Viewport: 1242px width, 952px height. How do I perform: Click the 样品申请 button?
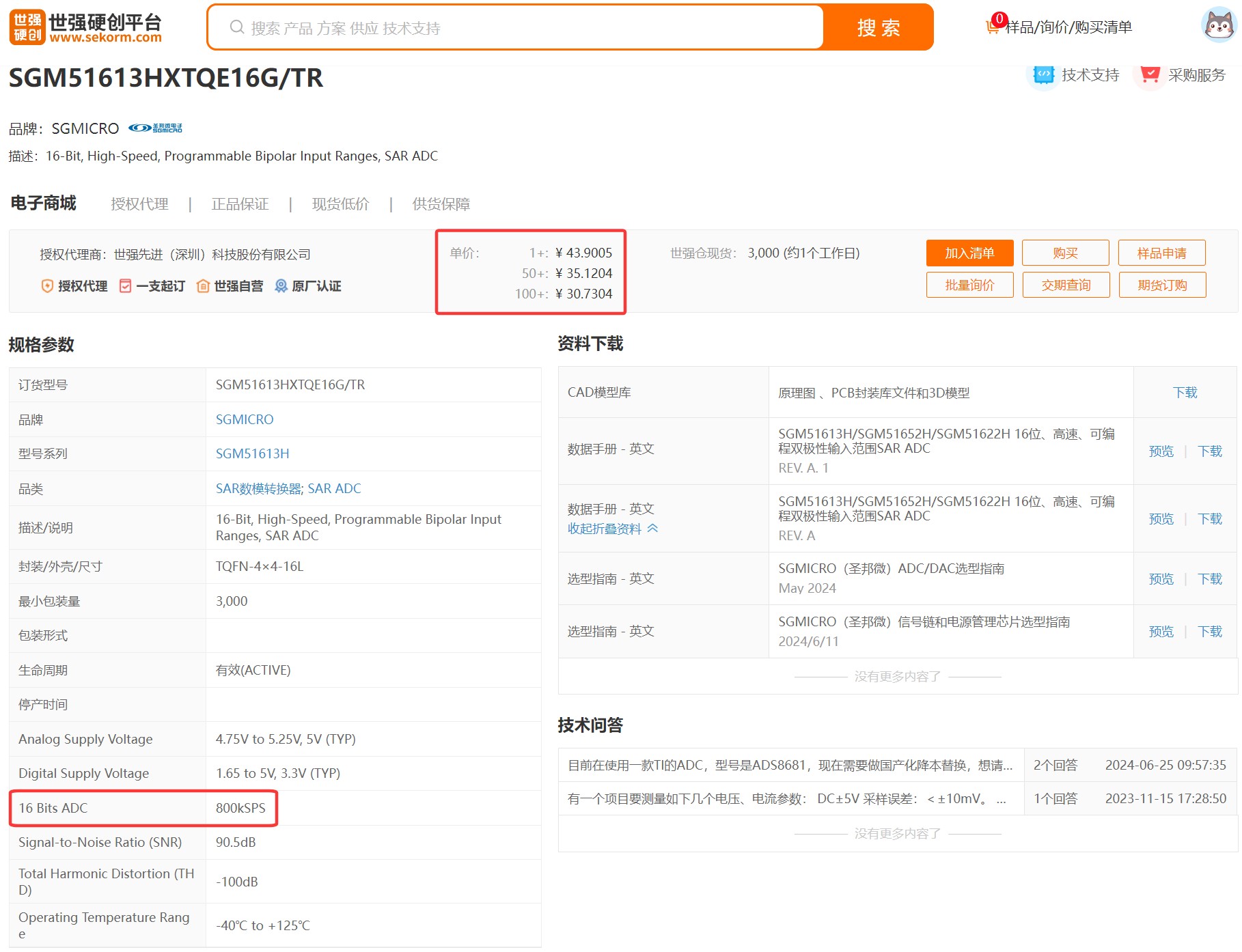coord(1161,253)
